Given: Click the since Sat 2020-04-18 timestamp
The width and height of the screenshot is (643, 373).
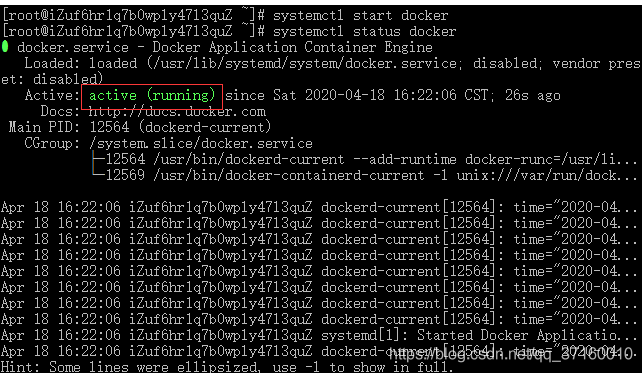Looking at the screenshot, I should click(357, 96).
